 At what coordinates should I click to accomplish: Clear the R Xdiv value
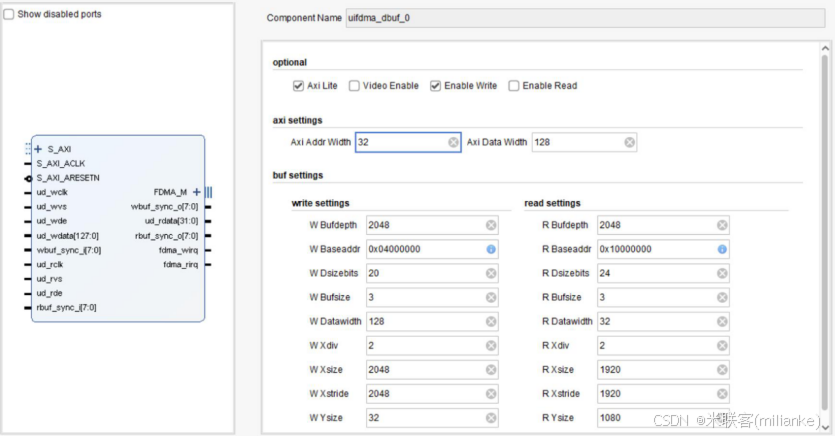pos(722,345)
